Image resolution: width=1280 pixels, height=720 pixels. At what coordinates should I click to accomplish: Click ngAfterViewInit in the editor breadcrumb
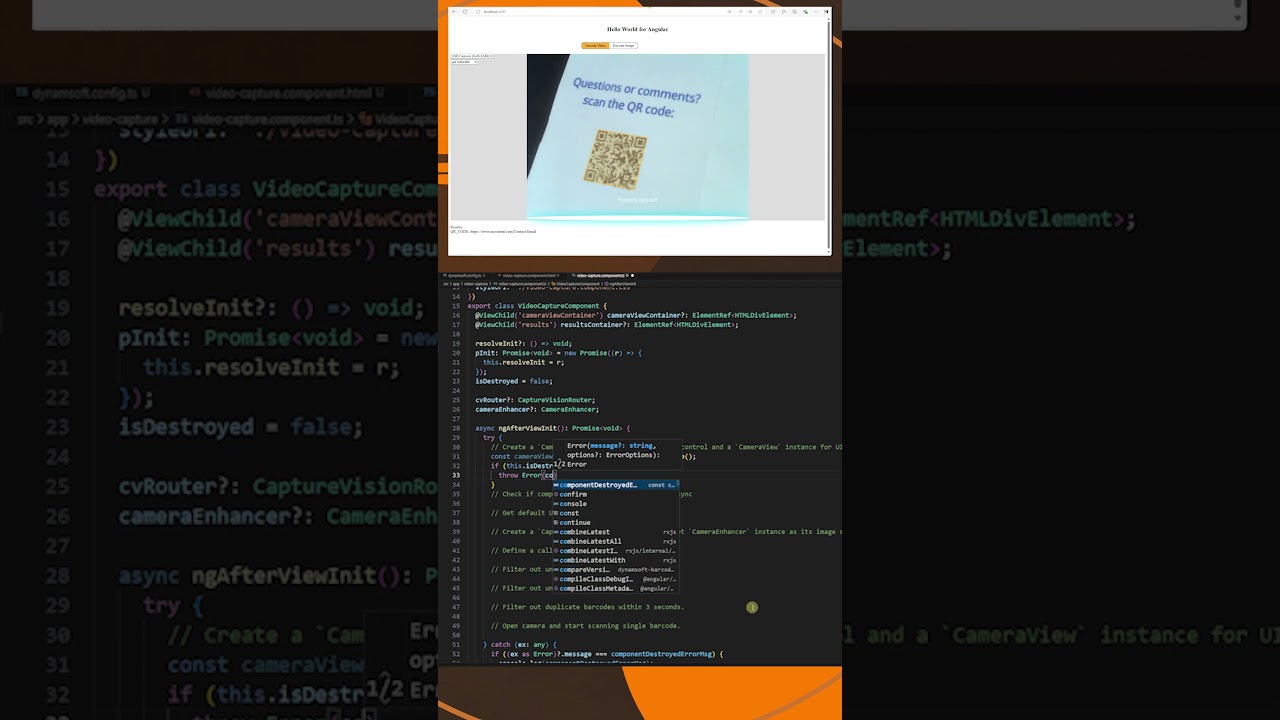click(622, 284)
